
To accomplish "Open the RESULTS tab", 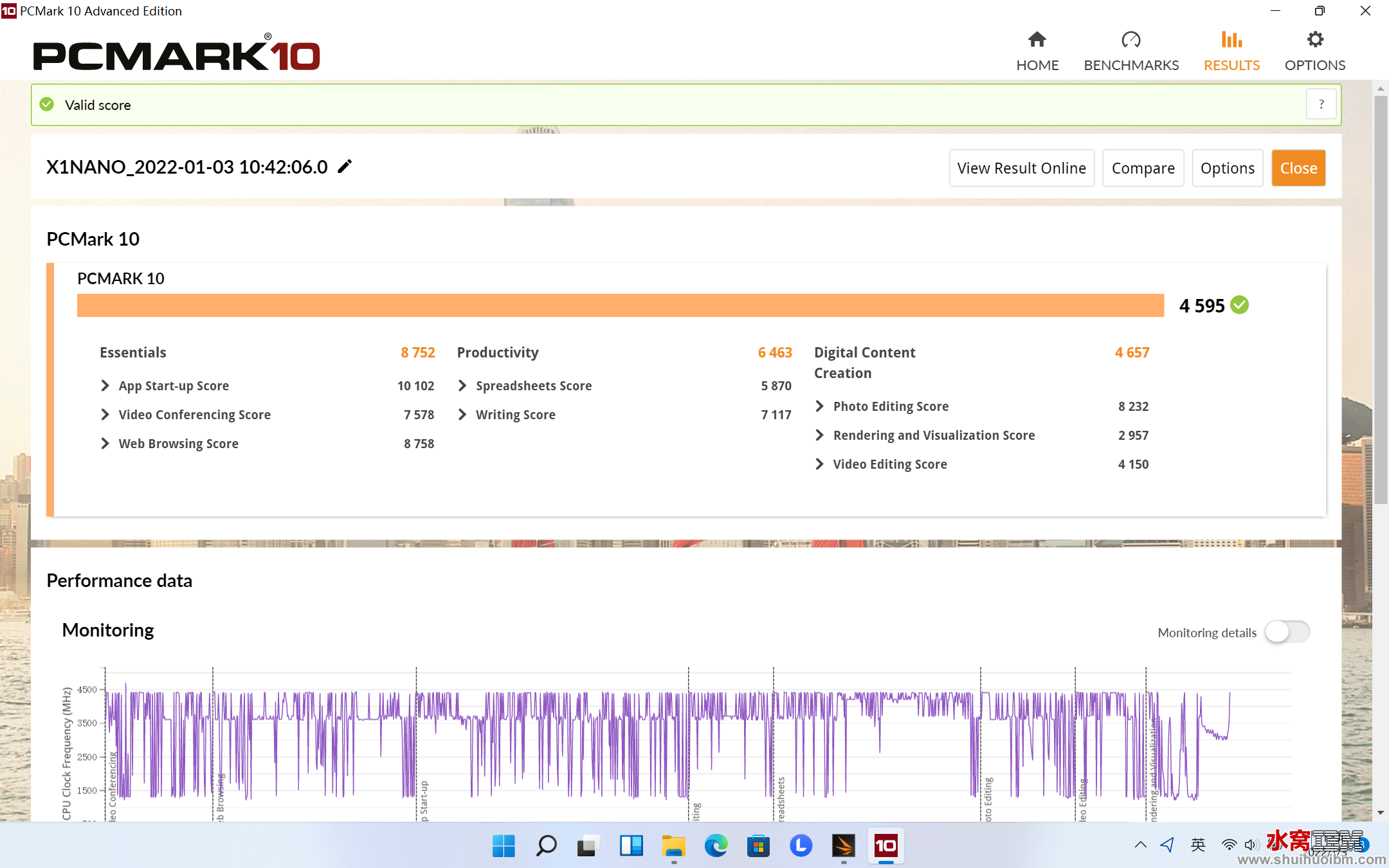I will coord(1231,51).
